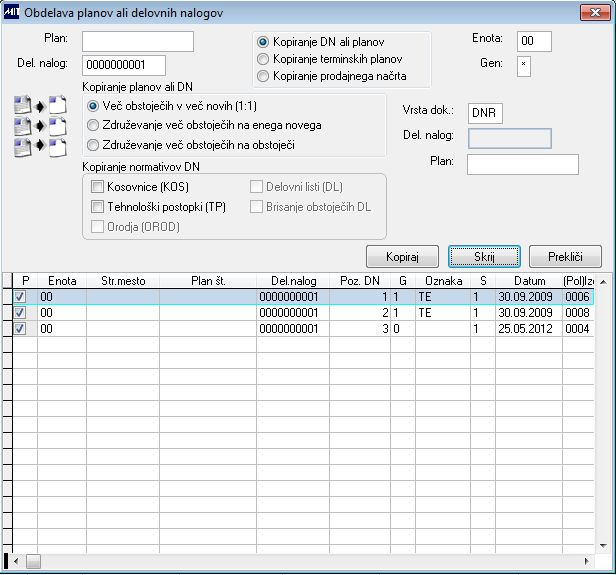The image size is (616, 575).
Task: Click the vertical scrollbar down arrow
Action: click(x=603, y=546)
